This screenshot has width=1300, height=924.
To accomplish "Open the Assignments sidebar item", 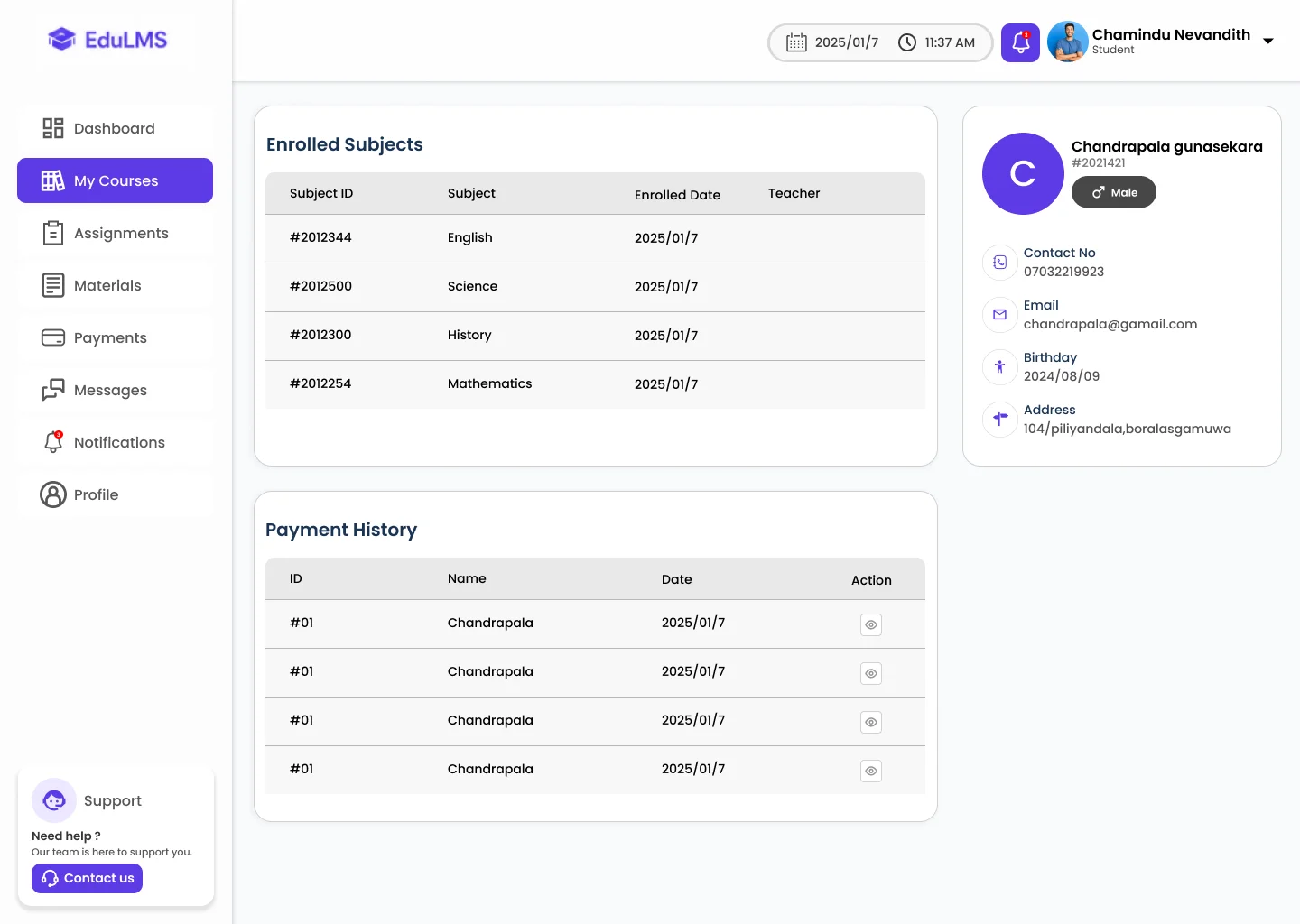I will point(116,233).
